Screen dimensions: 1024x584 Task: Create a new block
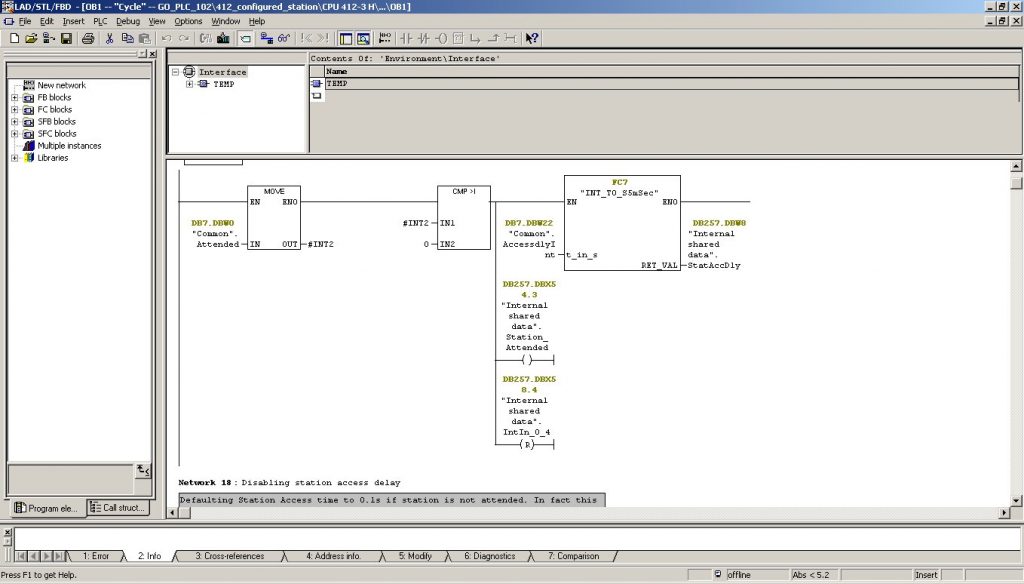pos(14,38)
